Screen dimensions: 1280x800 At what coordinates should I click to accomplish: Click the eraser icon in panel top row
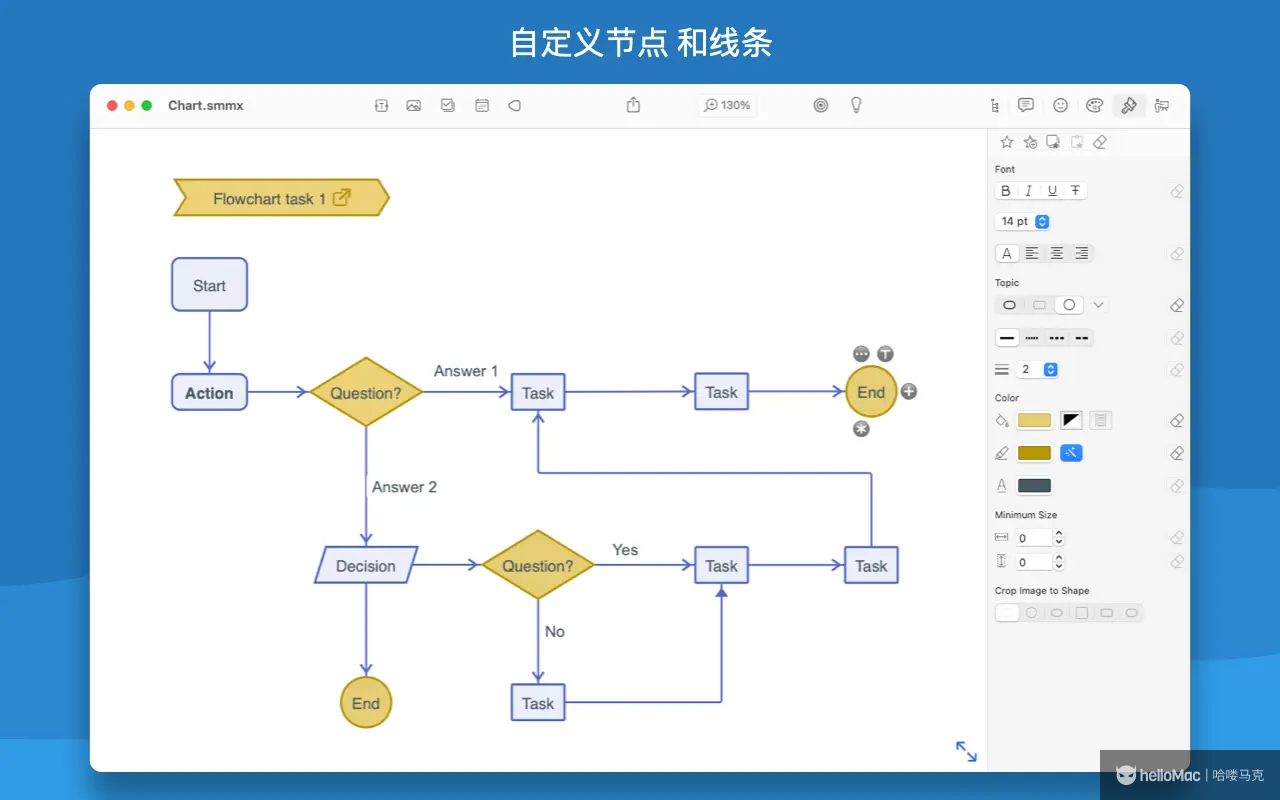(x=1100, y=142)
